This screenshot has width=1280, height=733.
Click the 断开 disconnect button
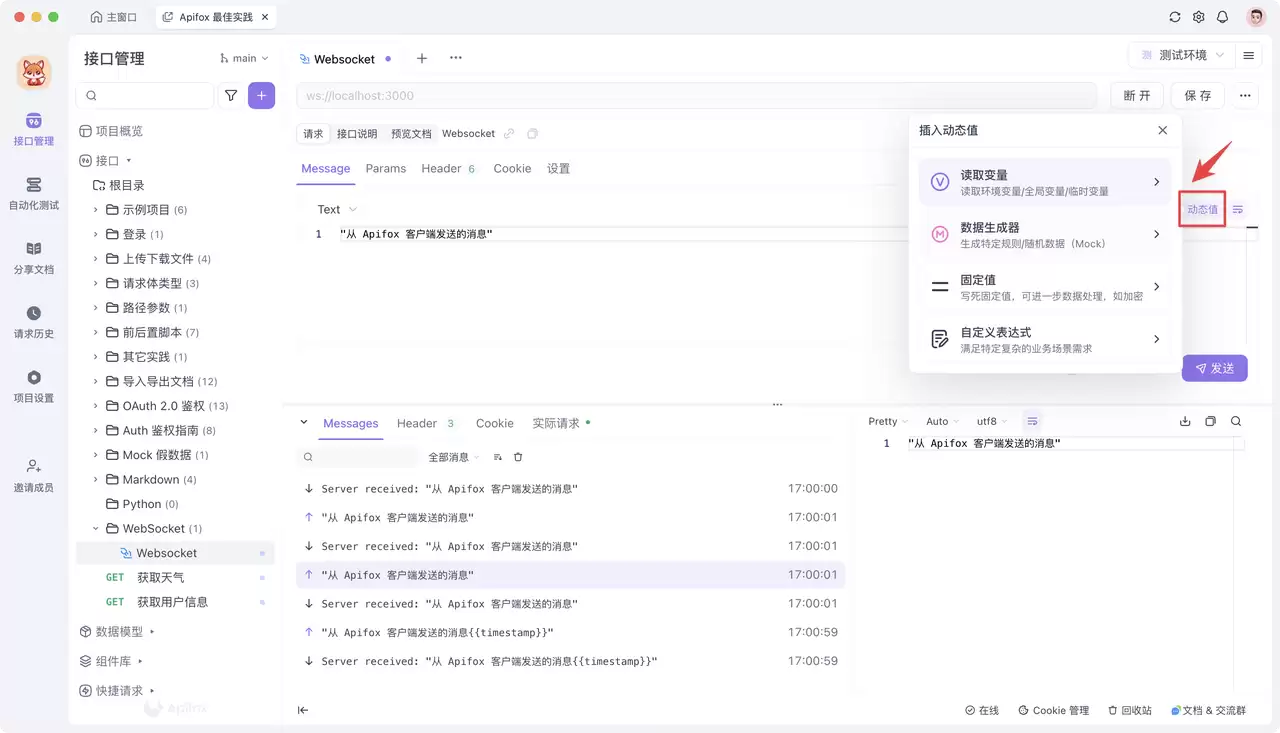pos(1137,96)
